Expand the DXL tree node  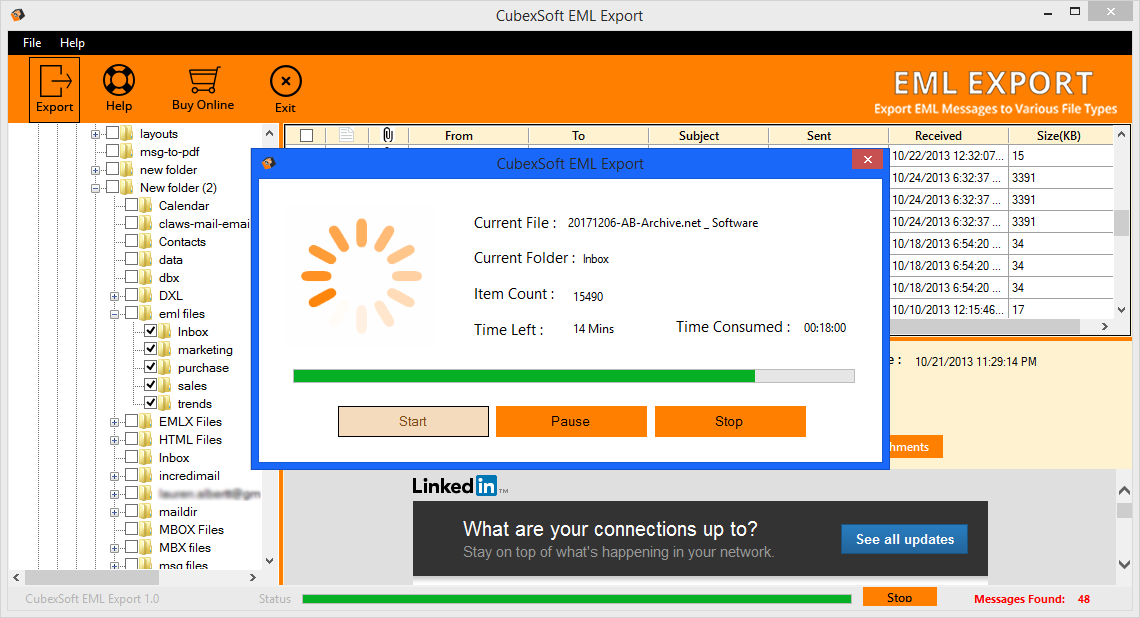(x=114, y=296)
